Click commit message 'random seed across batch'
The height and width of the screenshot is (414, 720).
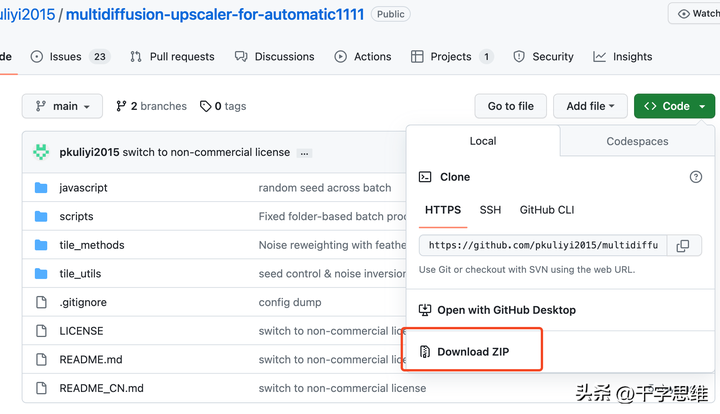(x=325, y=188)
